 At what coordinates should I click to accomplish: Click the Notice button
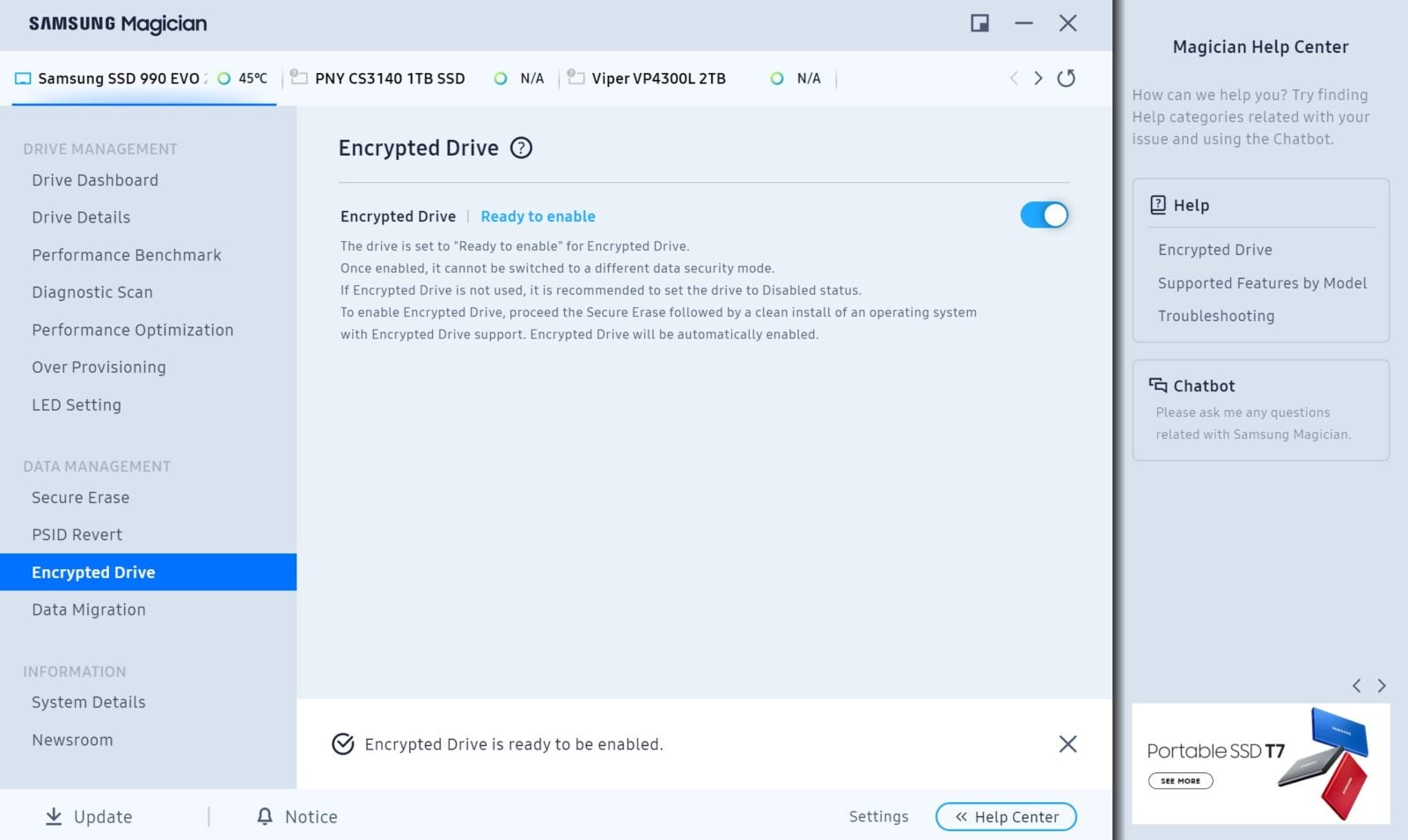[x=297, y=816]
